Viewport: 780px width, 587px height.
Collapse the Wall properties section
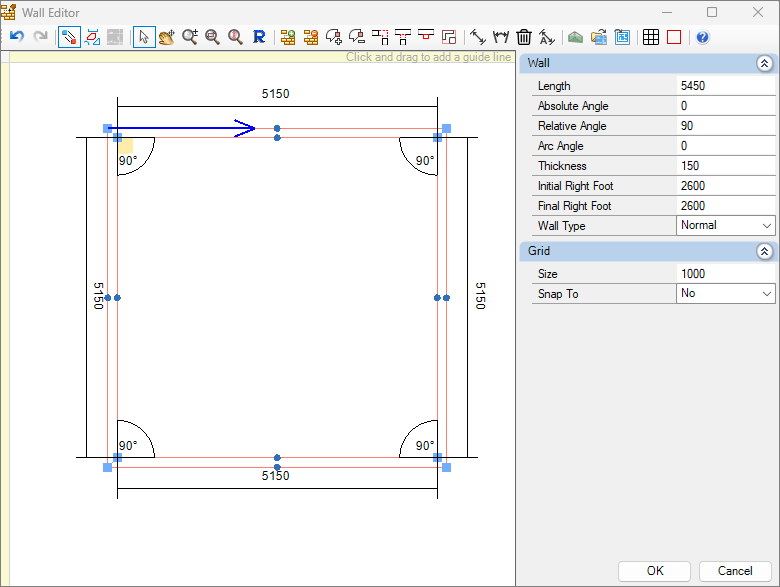click(764, 63)
